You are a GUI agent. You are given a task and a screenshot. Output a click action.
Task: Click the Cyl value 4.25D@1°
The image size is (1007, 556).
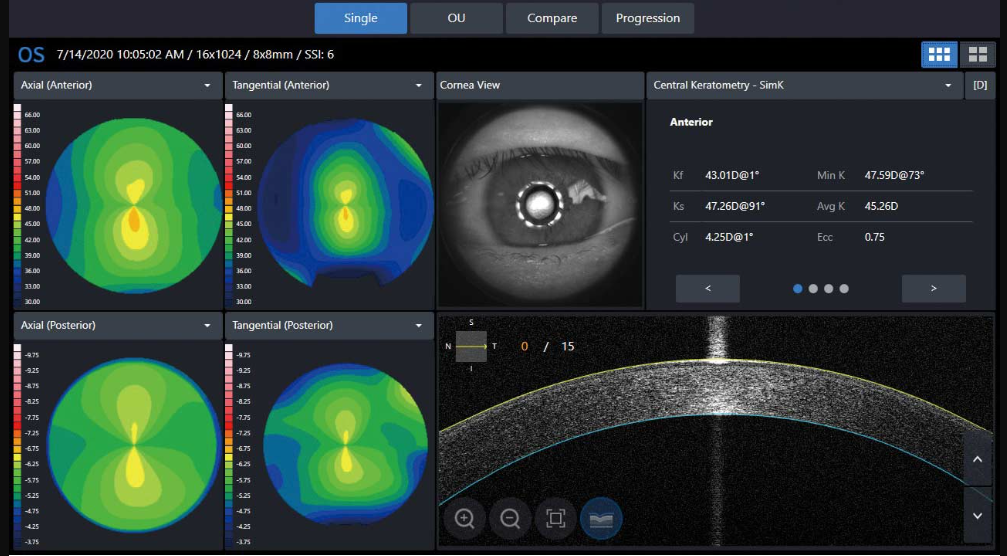(729, 237)
